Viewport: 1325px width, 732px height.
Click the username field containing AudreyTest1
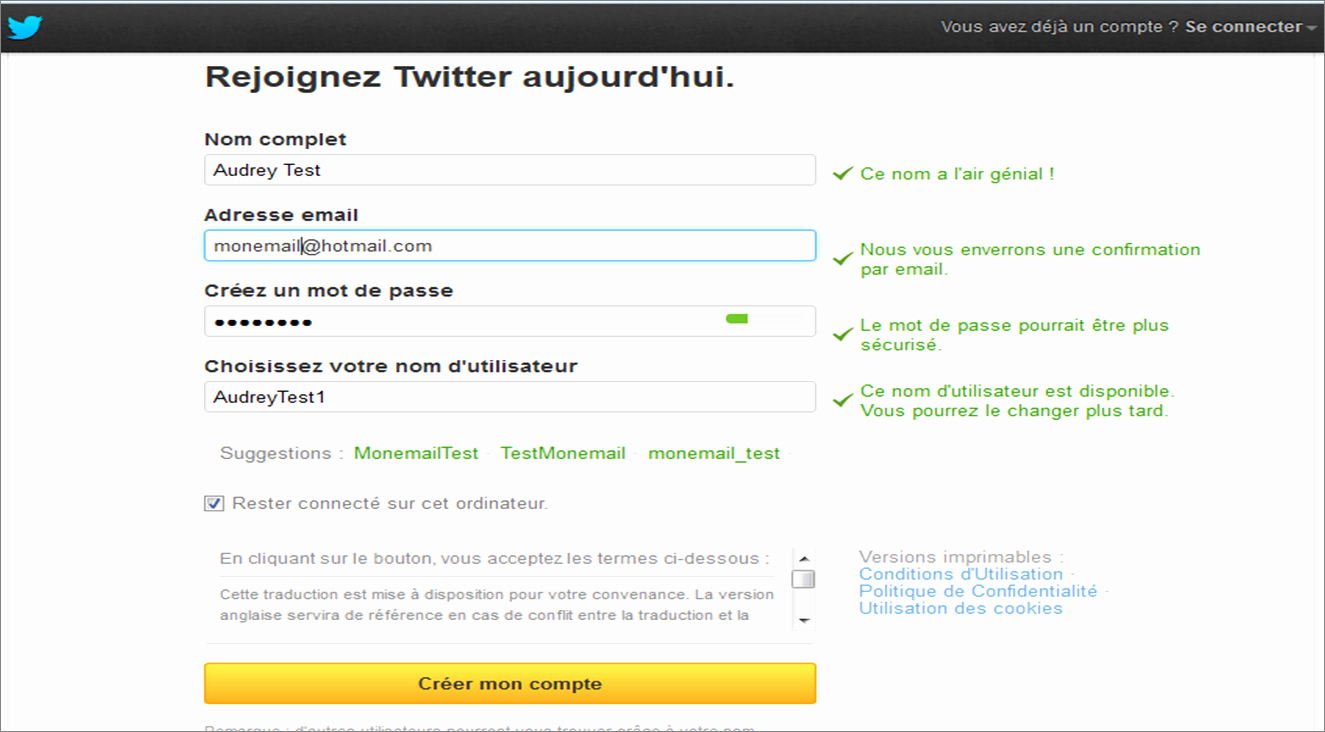(x=510, y=397)
